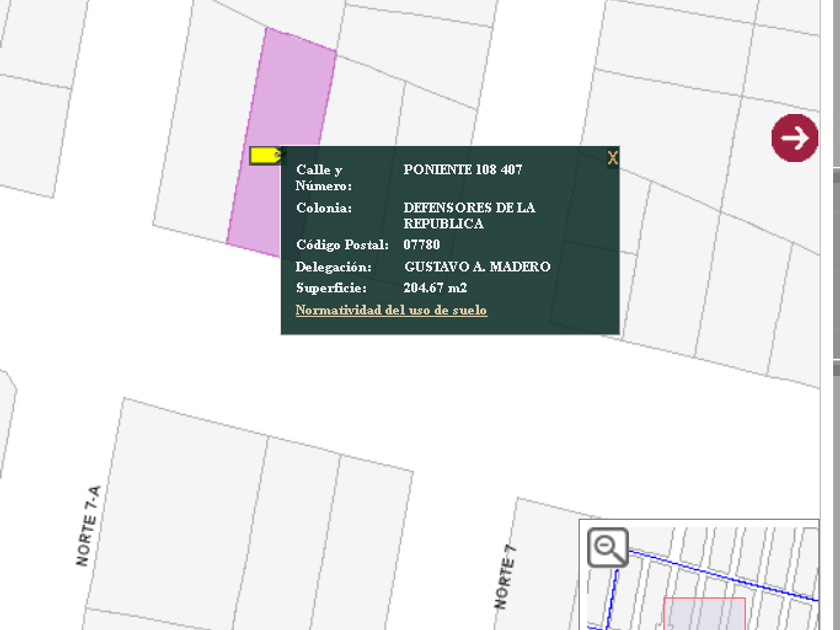The image size is (840, 630).
Task: Click the DEFENSORES DE LA REPUBLICA colonia text
Action: tap(468, 215)
